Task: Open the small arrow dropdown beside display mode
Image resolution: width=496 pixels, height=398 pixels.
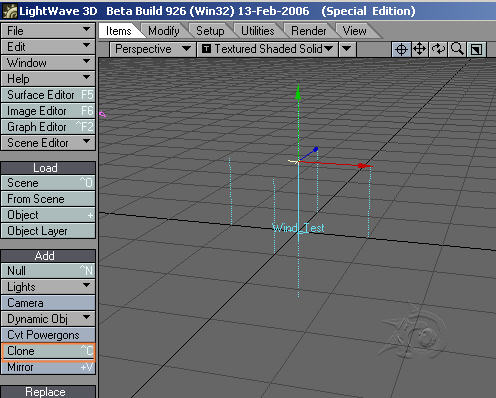Action: pos(347,49)
